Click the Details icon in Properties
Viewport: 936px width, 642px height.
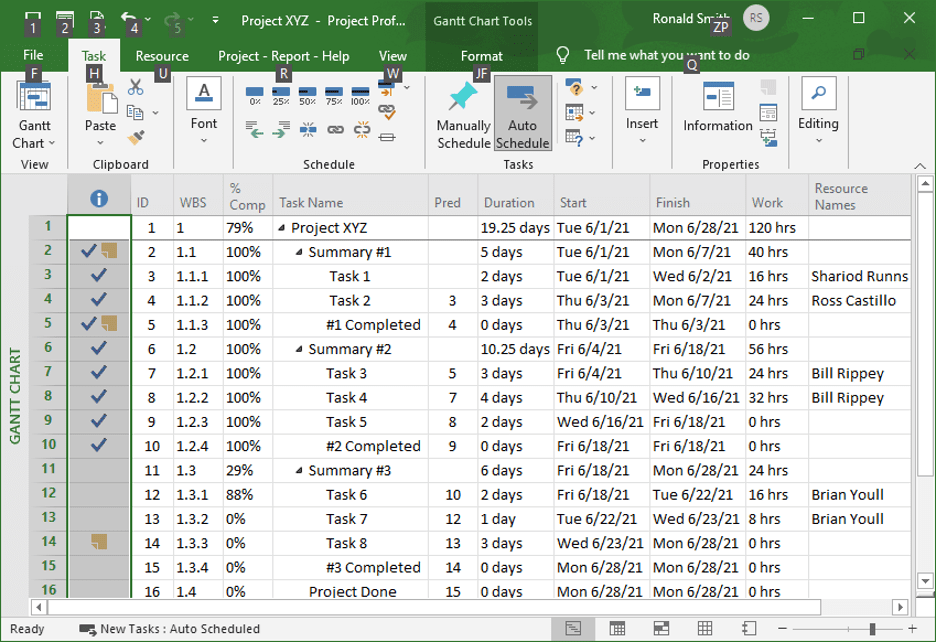coord(768,112)
